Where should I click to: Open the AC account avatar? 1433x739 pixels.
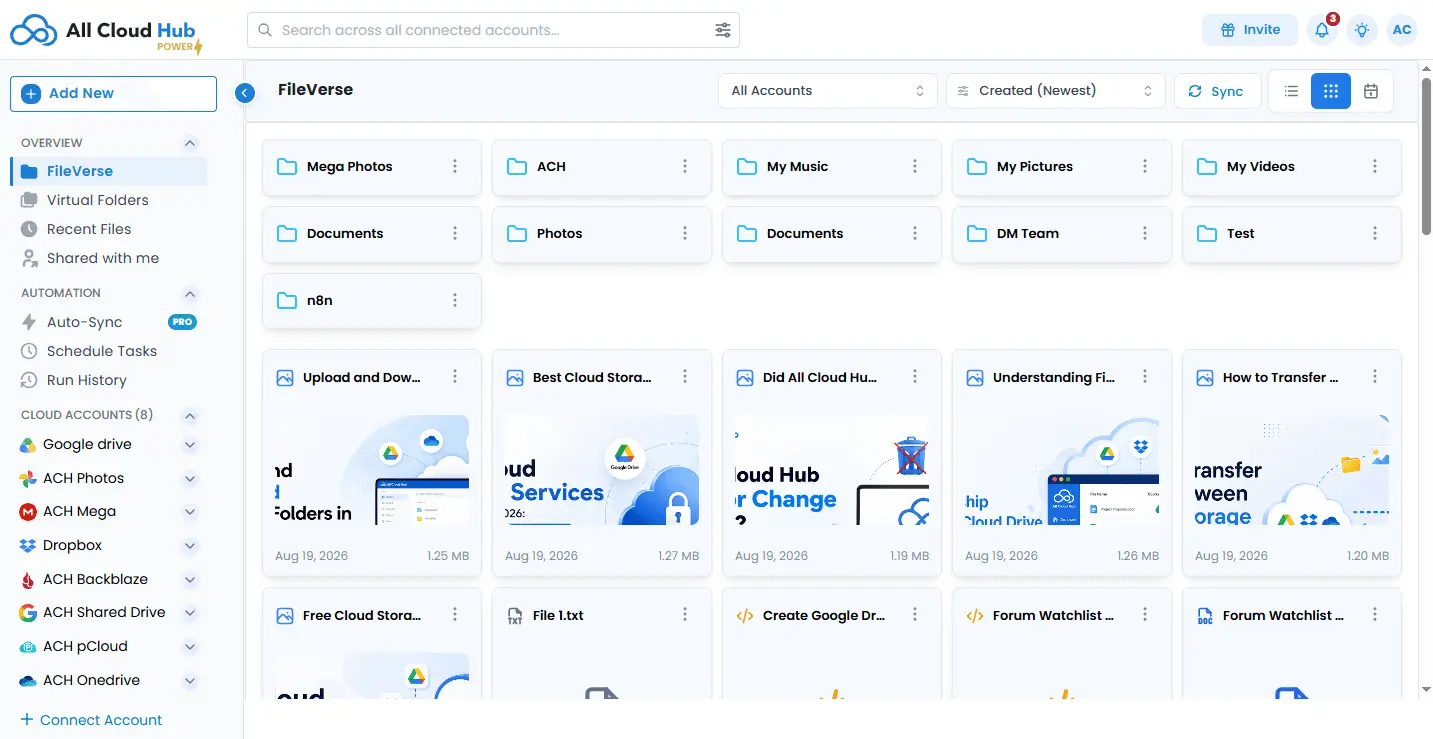click(1402, 30)
